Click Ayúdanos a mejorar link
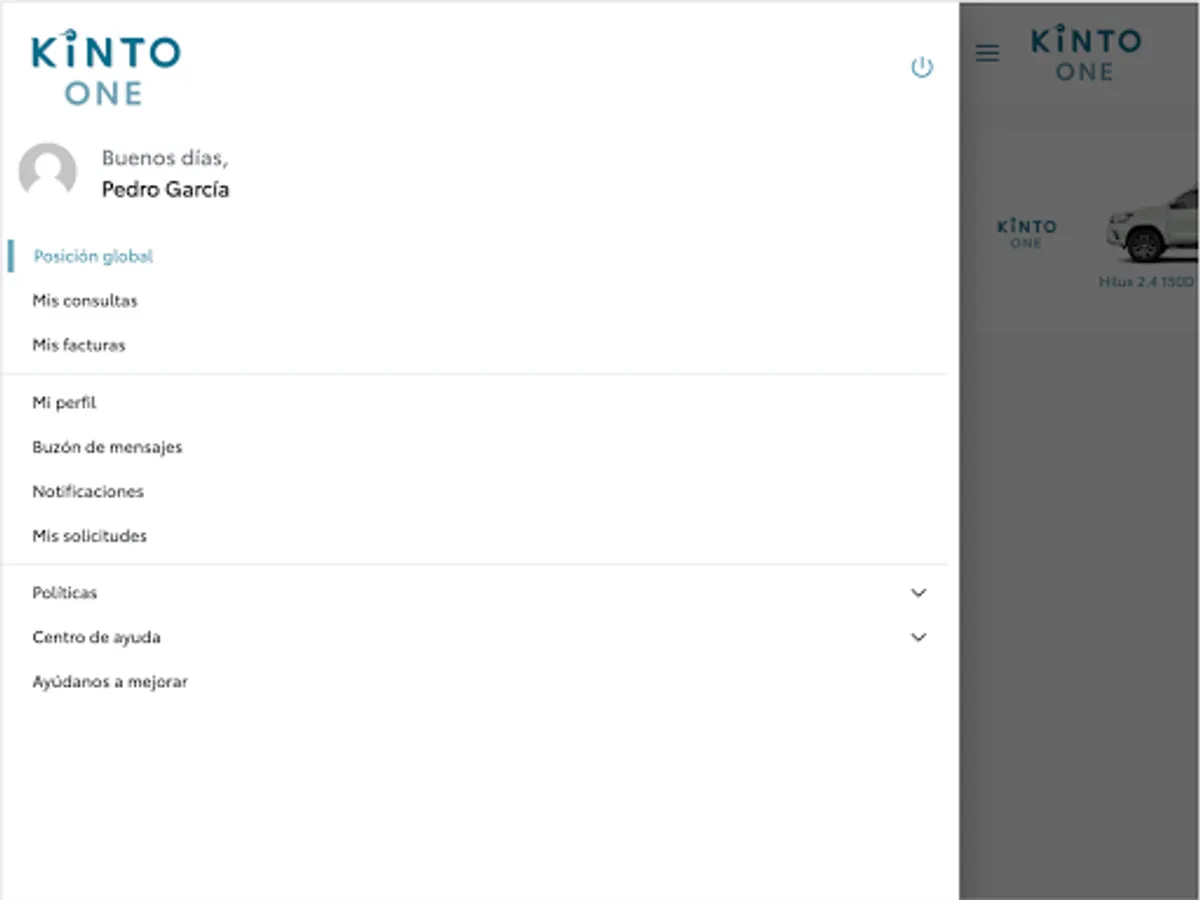This screenshot has height=900, width=1200. pyautogui.click(x=110, y=682)
